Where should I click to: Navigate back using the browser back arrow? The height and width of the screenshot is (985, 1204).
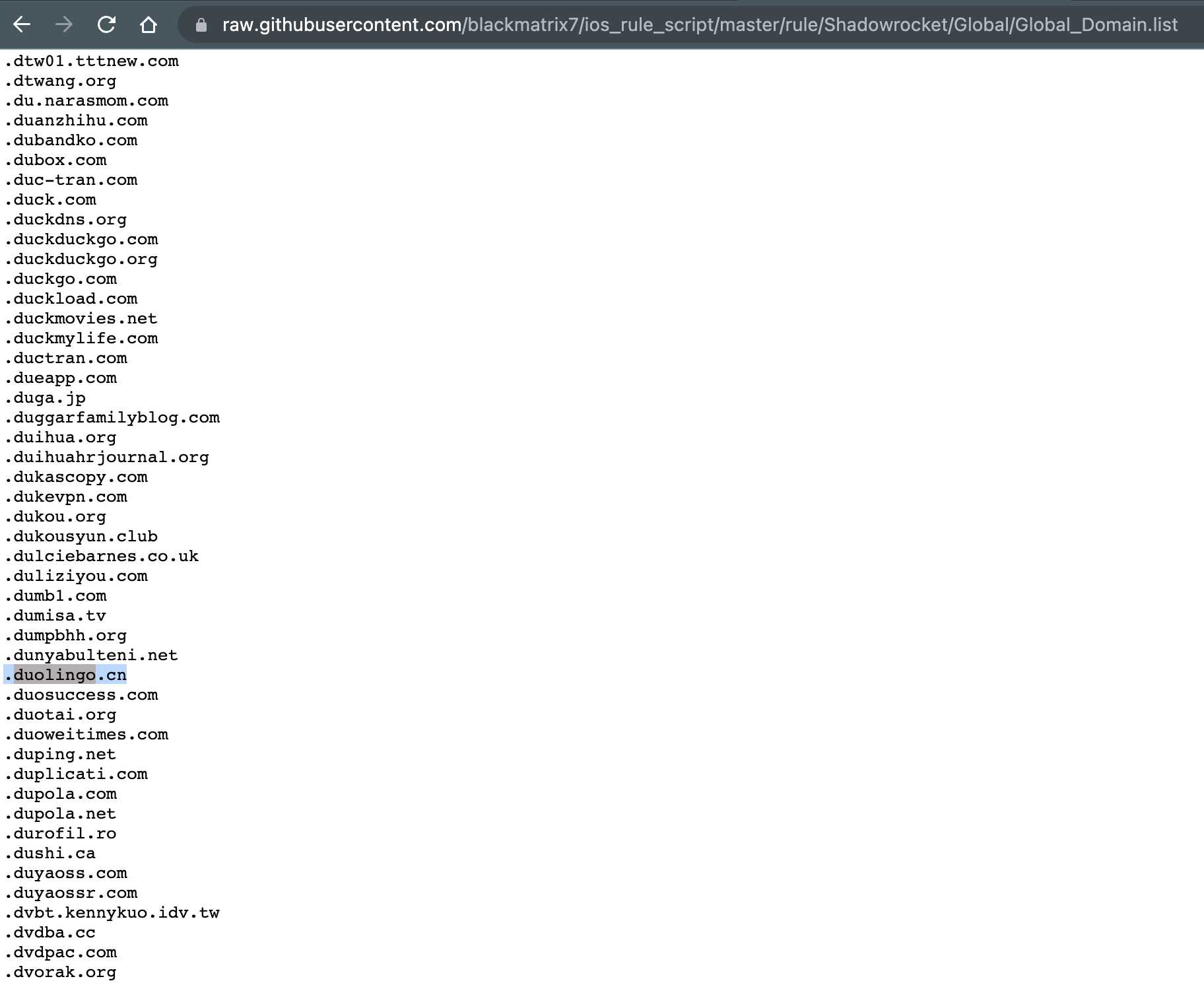[x=22, y=25]
